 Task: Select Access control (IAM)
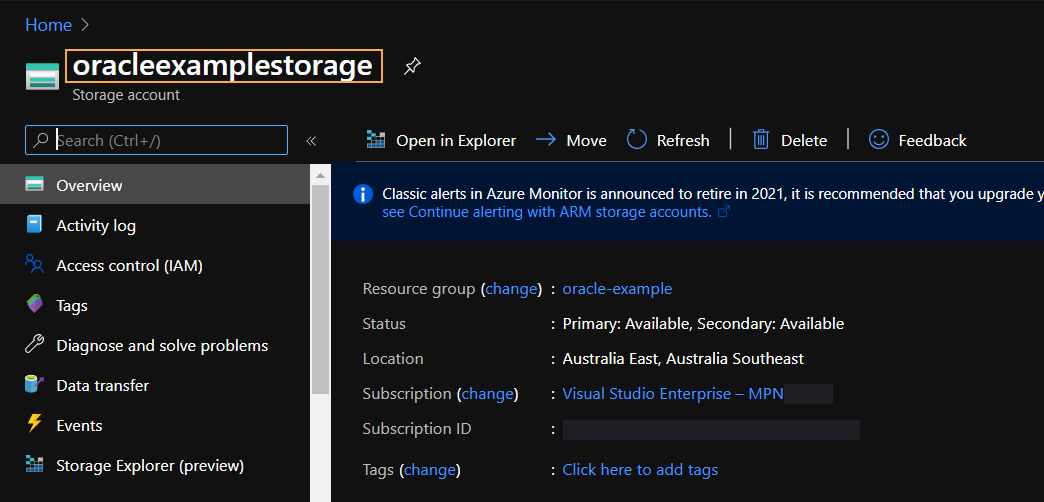click(x=154, y=265)
